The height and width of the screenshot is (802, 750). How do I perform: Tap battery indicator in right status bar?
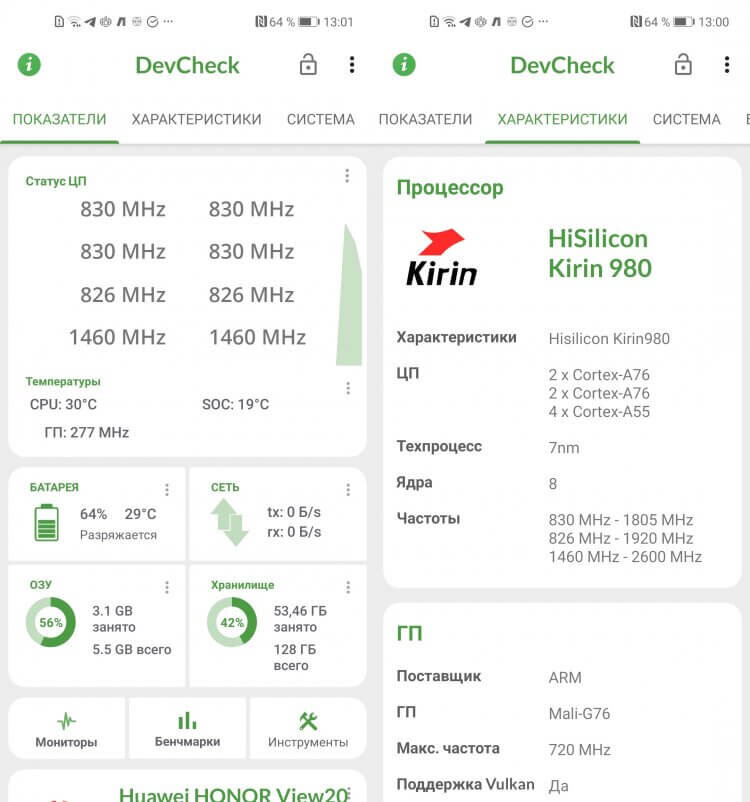(x=683, y=21)
